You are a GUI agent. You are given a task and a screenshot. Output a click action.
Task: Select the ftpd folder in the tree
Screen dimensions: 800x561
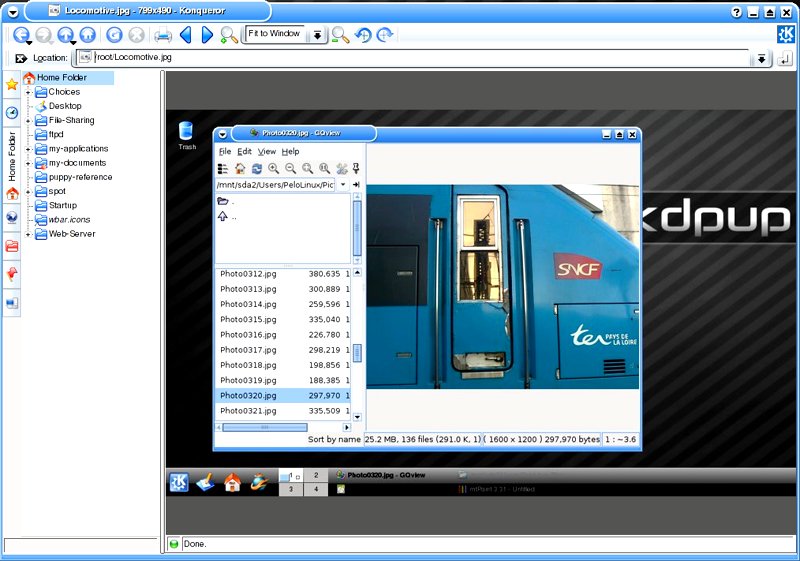[56, 135]
